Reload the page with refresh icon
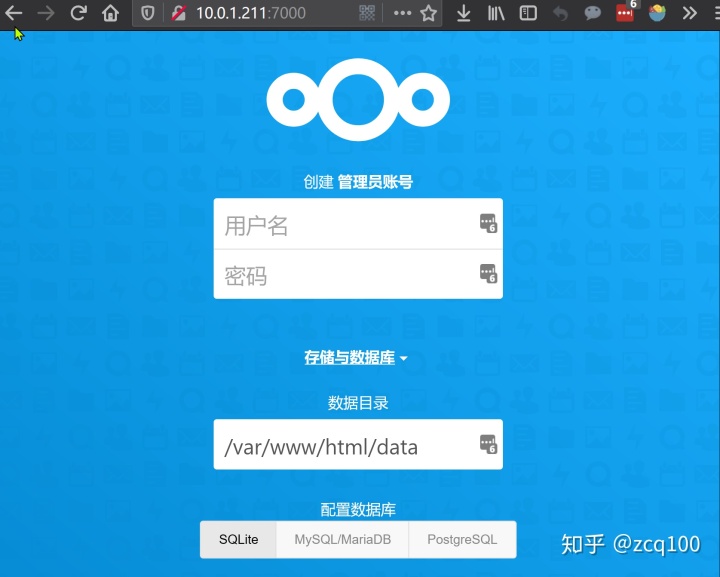The image size is (720, 577). pyautogui.click(x=79, y=13)
